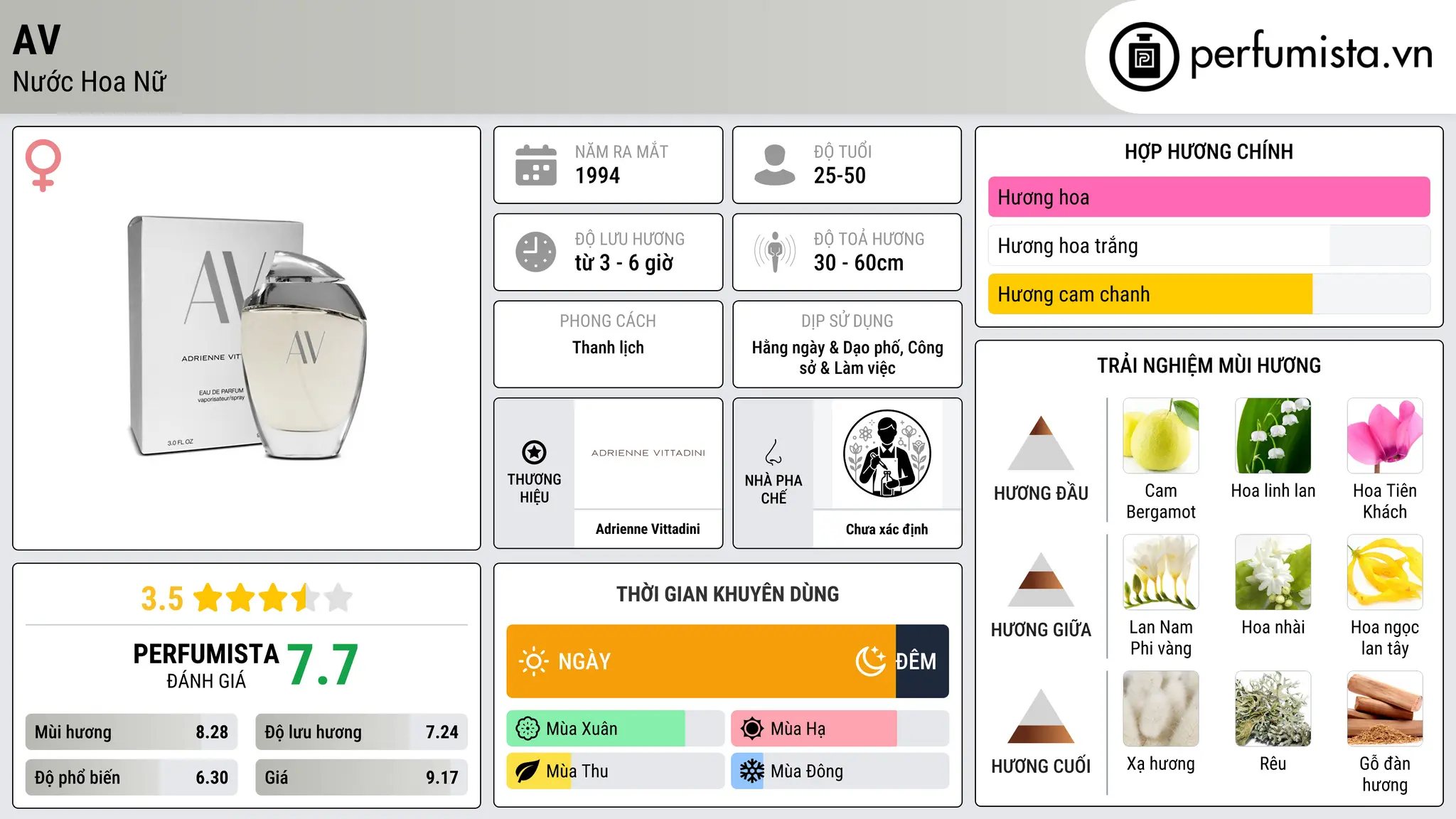Screen dimensions: 1456x819
Task: Click the flower icon for Mùa Xuân
Action: point(528,729)
